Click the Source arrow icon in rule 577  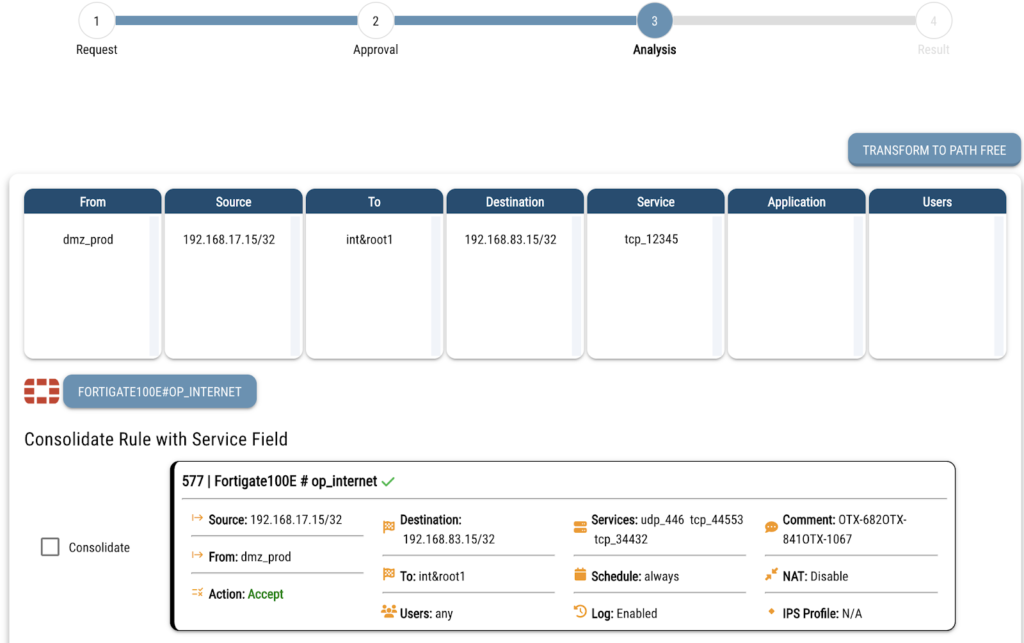(197, 519)
